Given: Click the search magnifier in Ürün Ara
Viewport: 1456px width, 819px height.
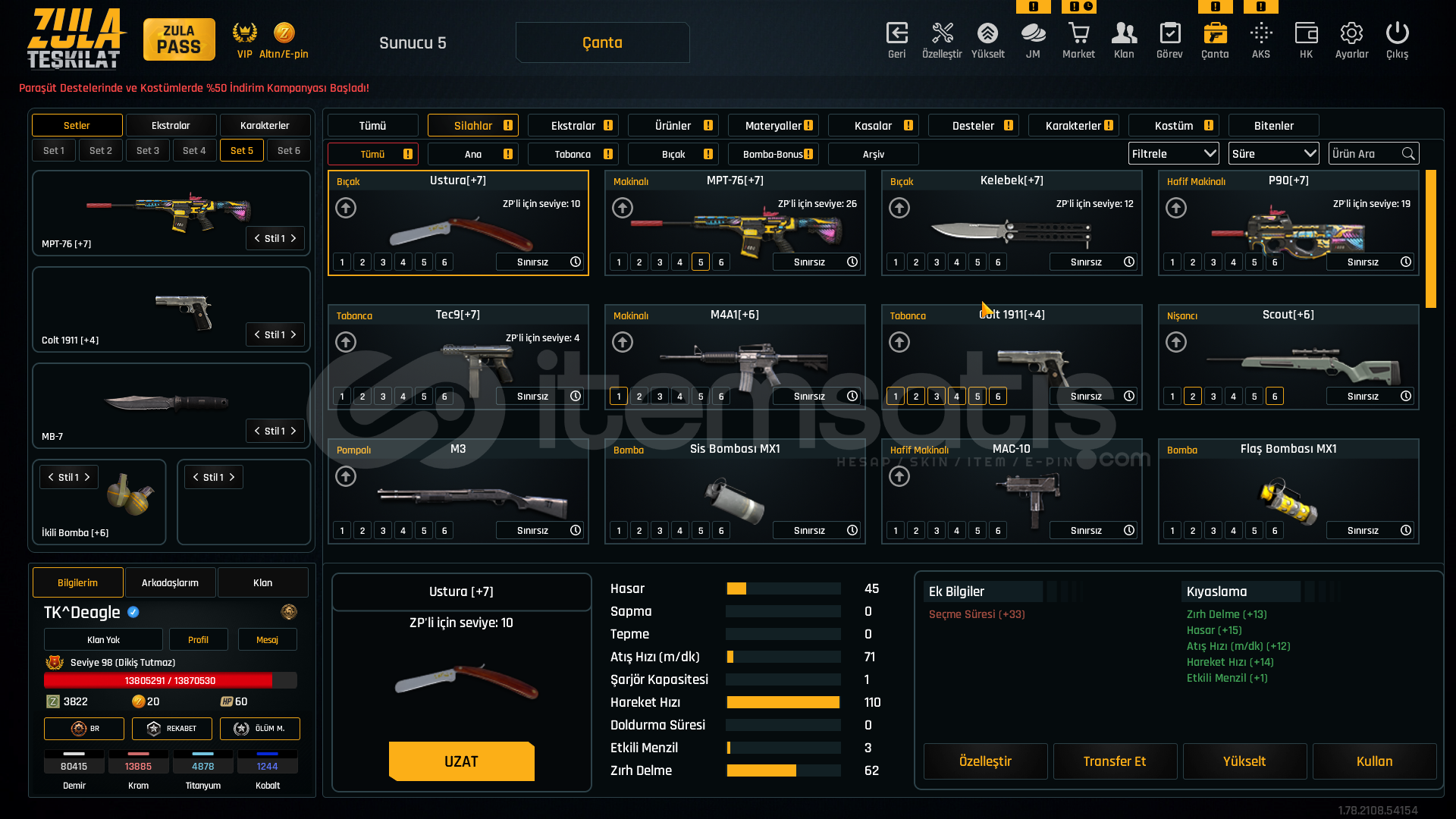Looking at the screenshot, I should [x=1408, y=153].
